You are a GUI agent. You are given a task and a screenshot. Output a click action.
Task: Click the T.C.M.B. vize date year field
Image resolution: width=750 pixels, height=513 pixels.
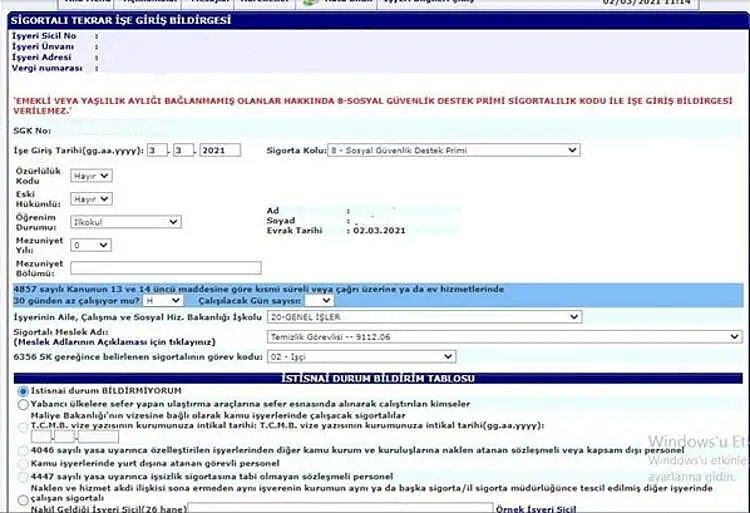coord(98,437)
